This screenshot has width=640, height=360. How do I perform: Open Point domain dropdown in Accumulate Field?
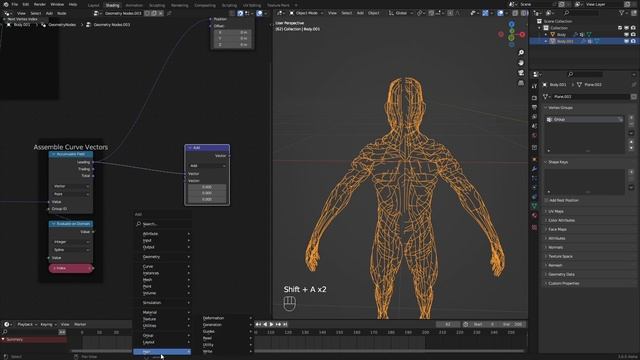click(x=71, y=194)
